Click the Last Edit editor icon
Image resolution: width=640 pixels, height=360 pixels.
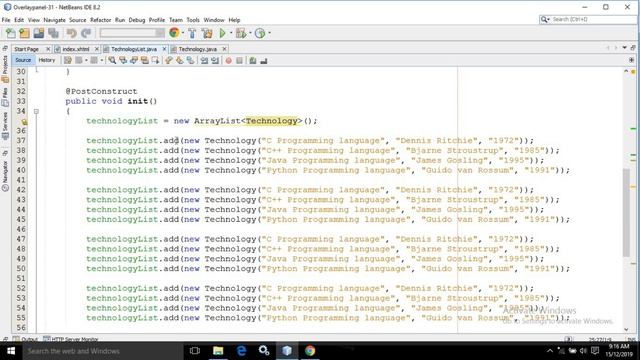(x=68, y=60)
